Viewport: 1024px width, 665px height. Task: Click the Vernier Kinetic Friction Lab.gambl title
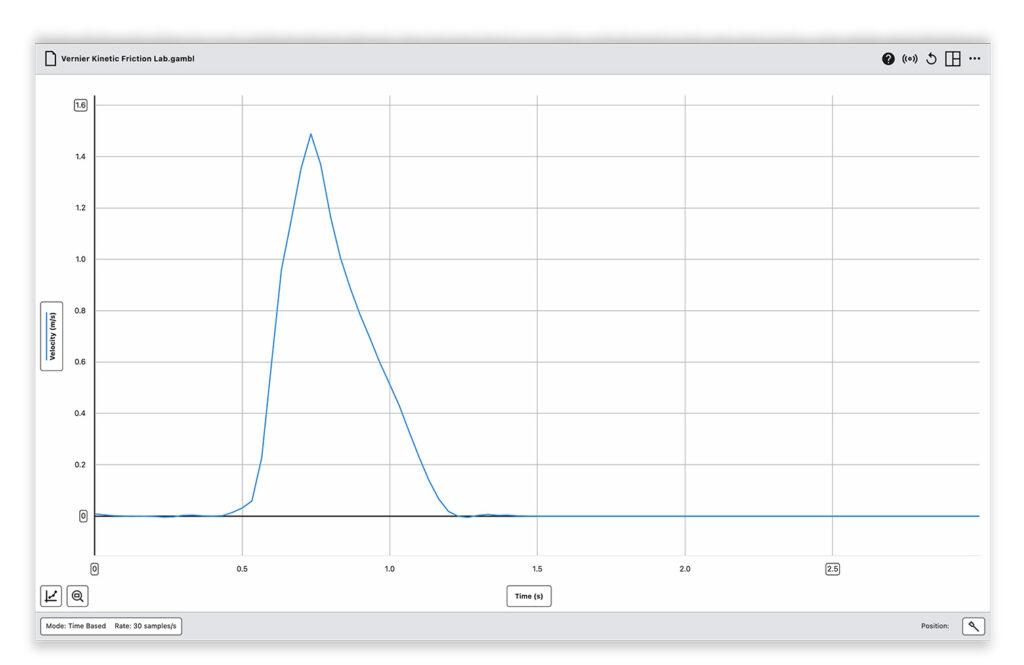tap(128, 59)
